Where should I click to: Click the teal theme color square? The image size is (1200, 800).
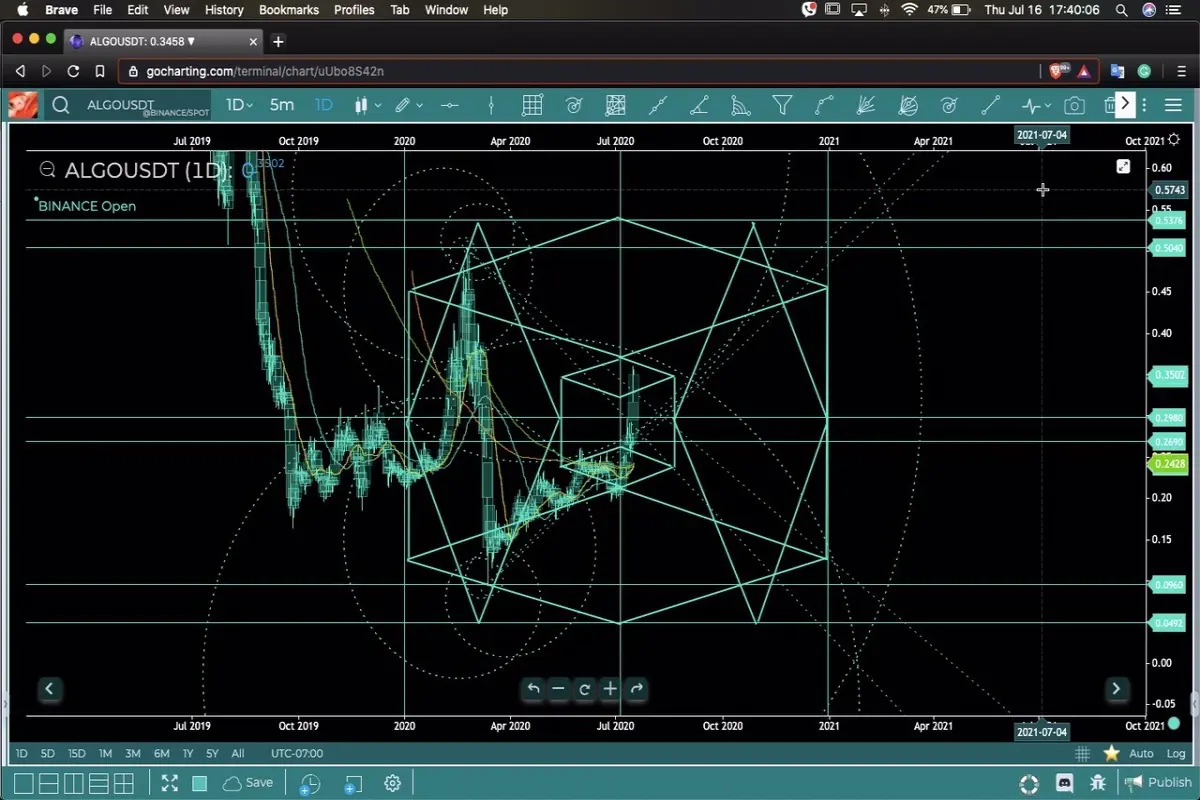click(200, 783)
